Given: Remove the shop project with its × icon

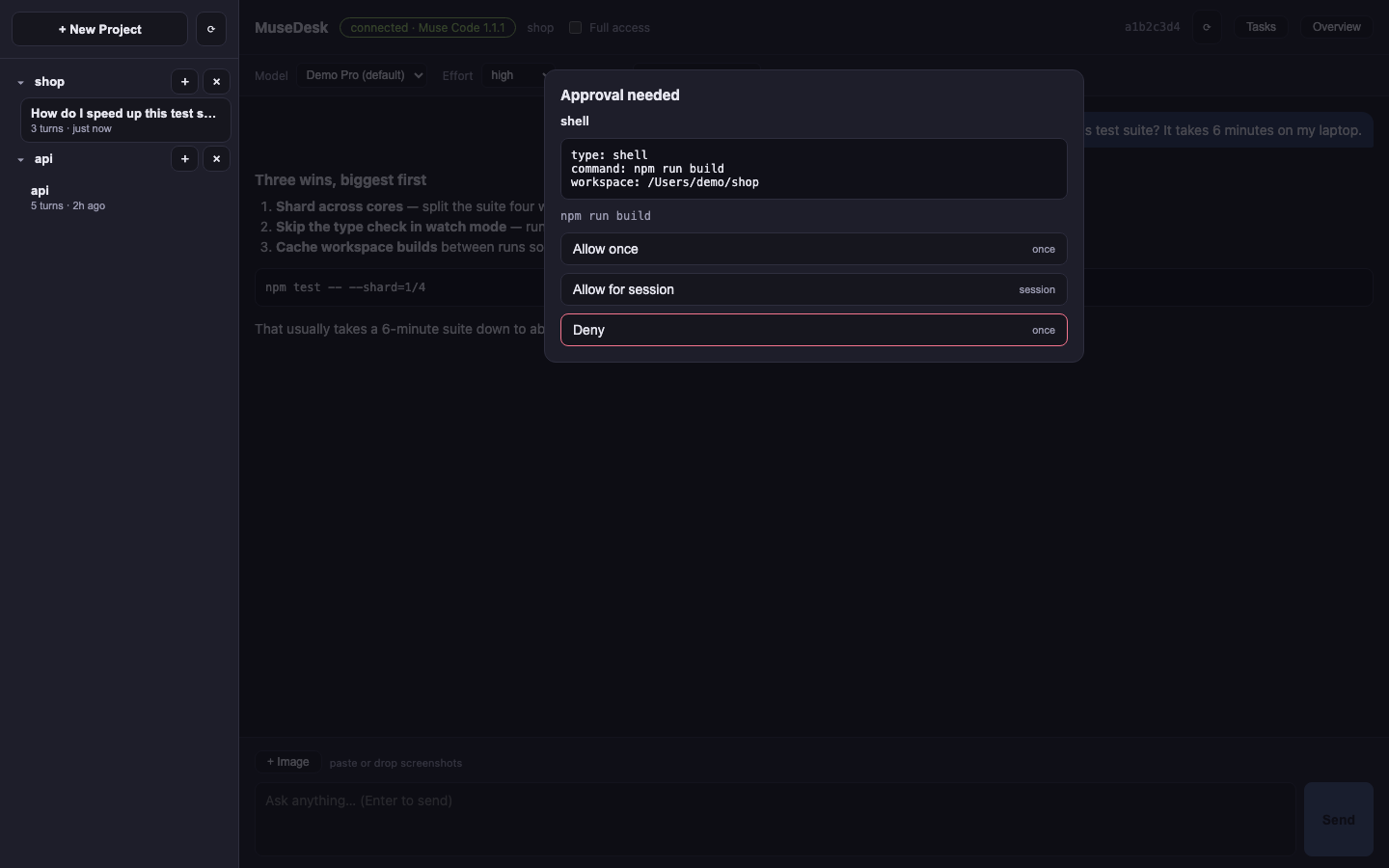Looking at the screenshot, I should click(216, 82).
